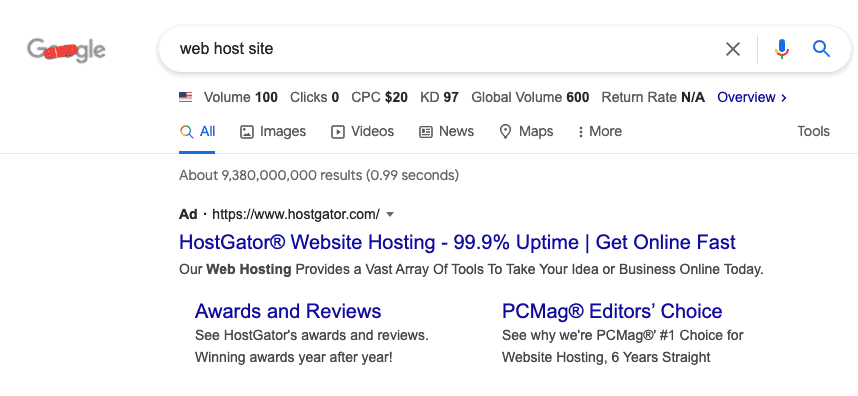Click the KD 97 metric

pyautogui.click(x=439, y=97)
